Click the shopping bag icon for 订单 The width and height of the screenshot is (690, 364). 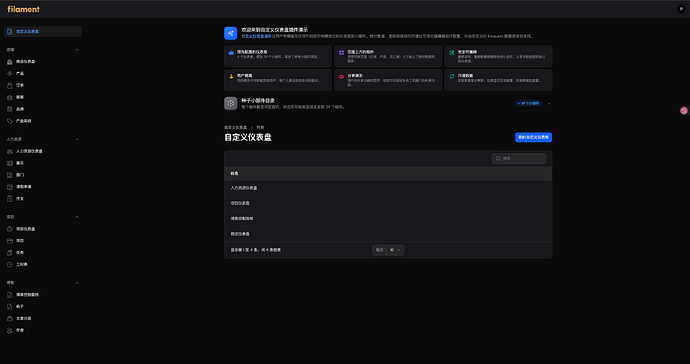pos(10,85)
